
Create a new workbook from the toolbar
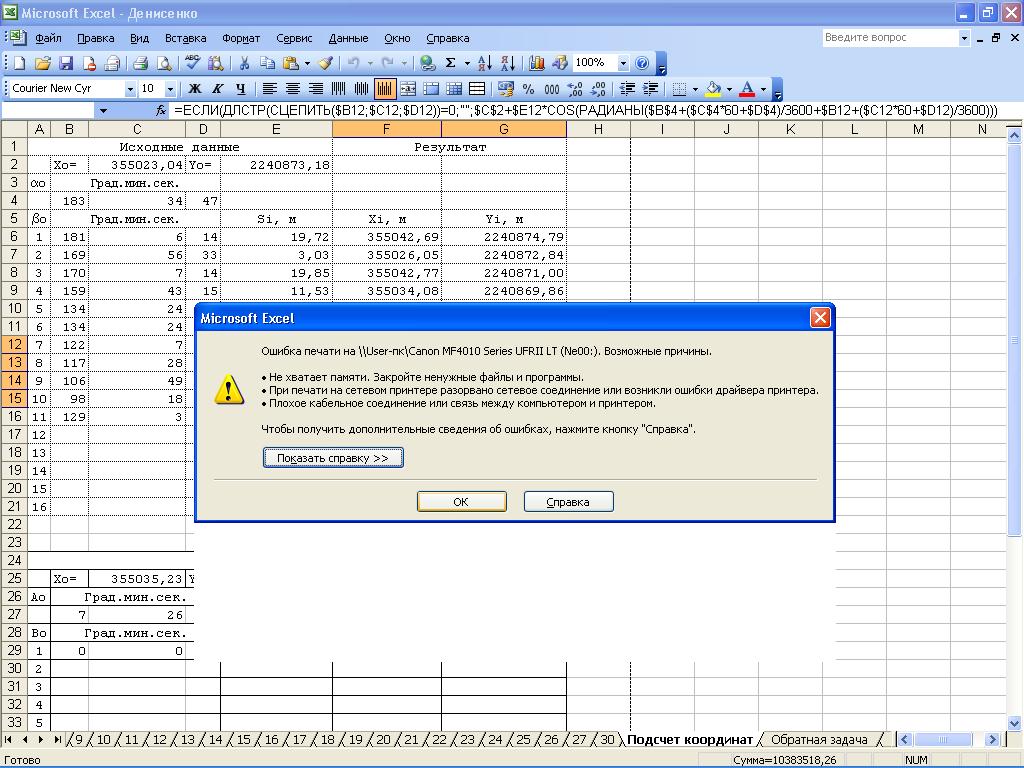[20, 63]
